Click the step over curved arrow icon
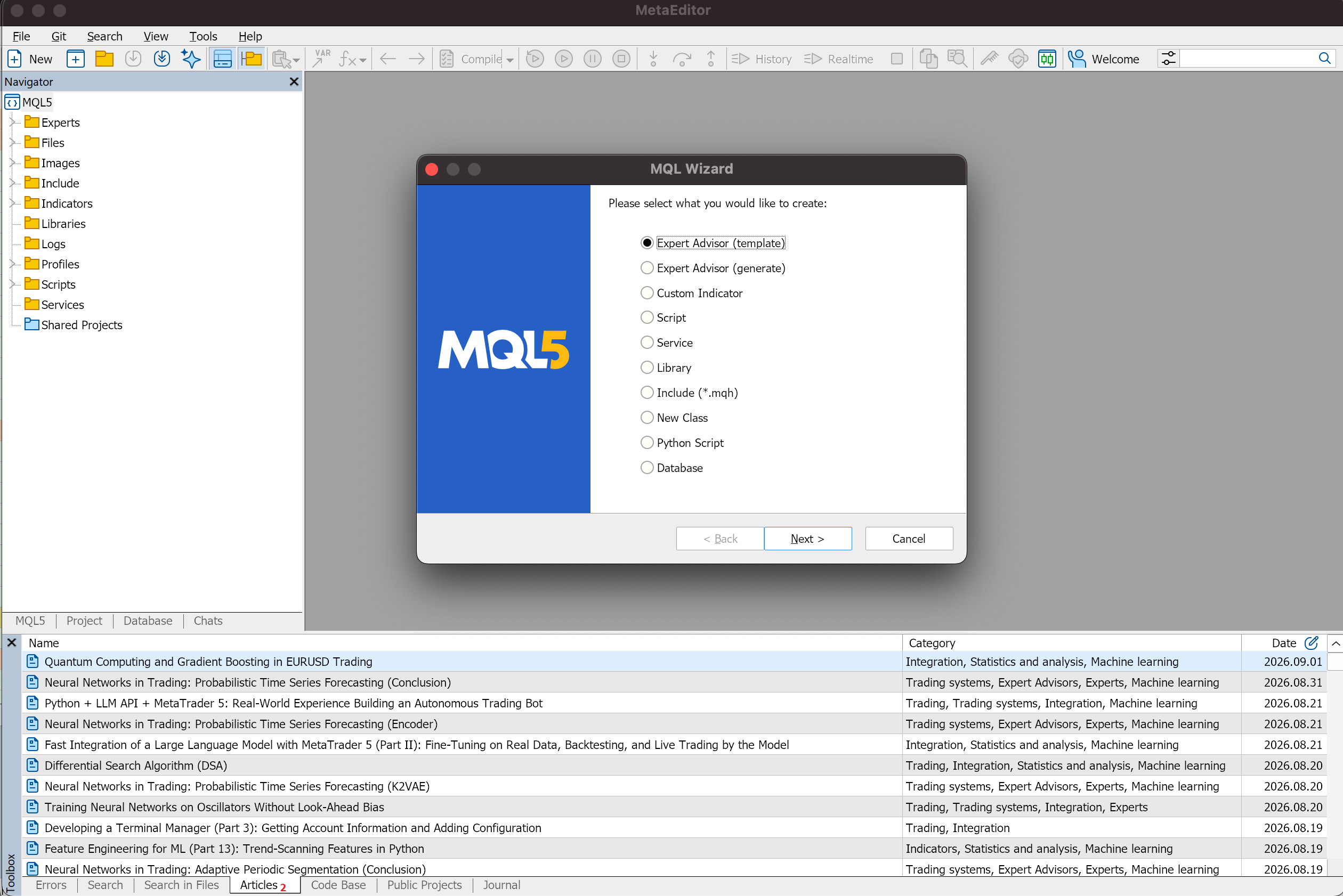 pyautogui.click(x=682, y=59)
